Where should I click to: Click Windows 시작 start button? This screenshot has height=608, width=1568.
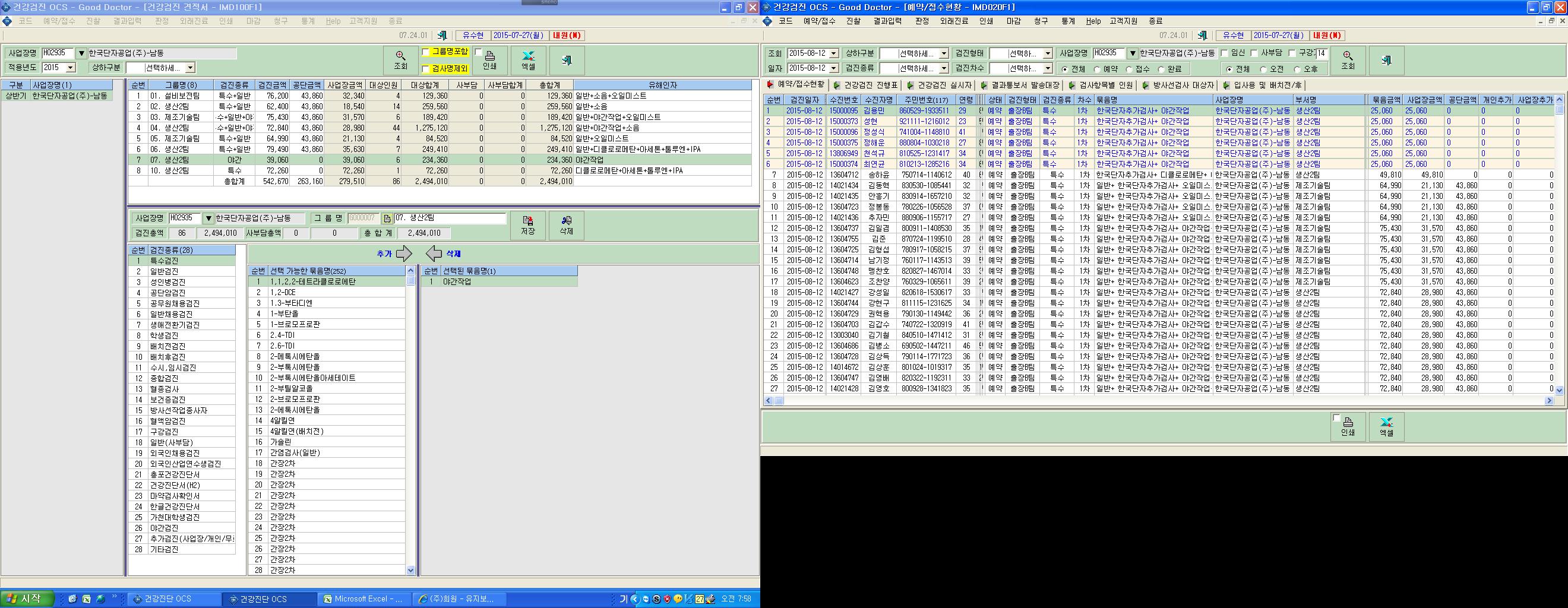(x=22, y=599)
